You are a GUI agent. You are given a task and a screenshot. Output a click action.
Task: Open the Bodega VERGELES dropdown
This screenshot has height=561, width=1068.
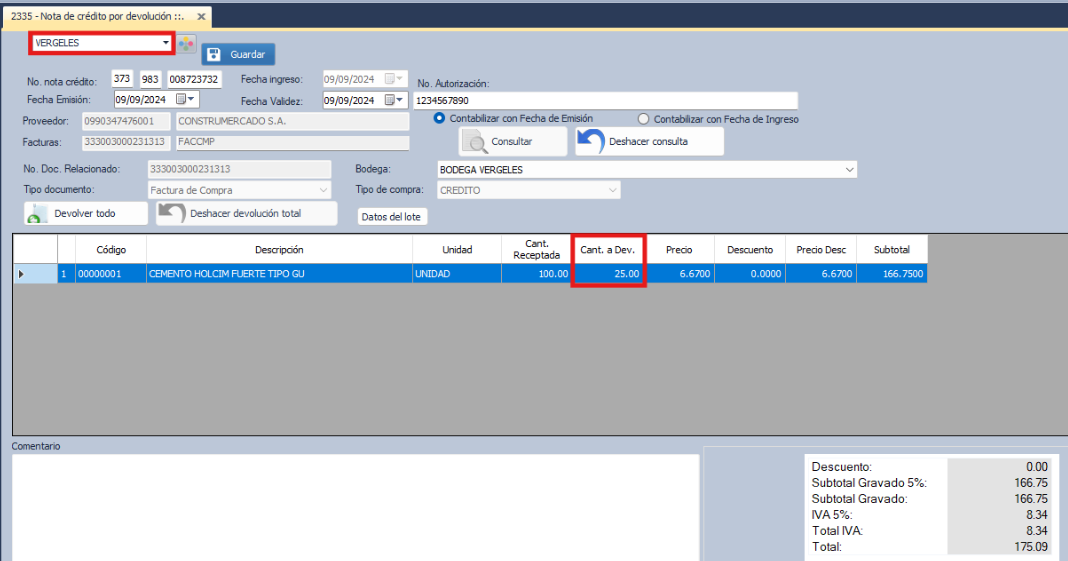point(849,170)
